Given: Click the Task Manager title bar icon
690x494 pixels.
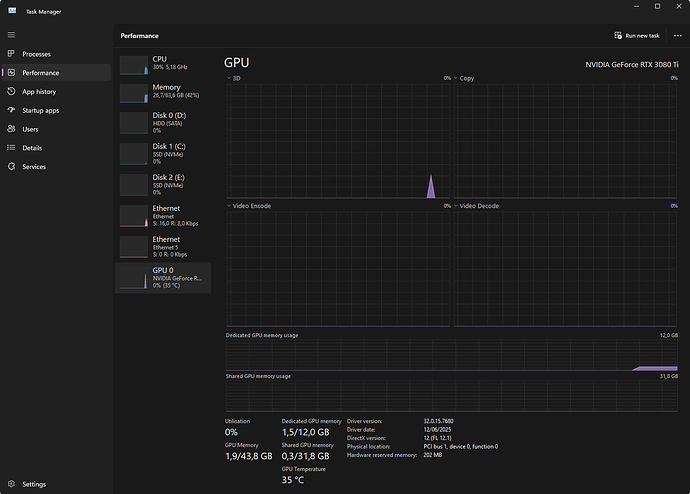Looking at the screenshot, I should pyautogui.click(x=12, y=11).
